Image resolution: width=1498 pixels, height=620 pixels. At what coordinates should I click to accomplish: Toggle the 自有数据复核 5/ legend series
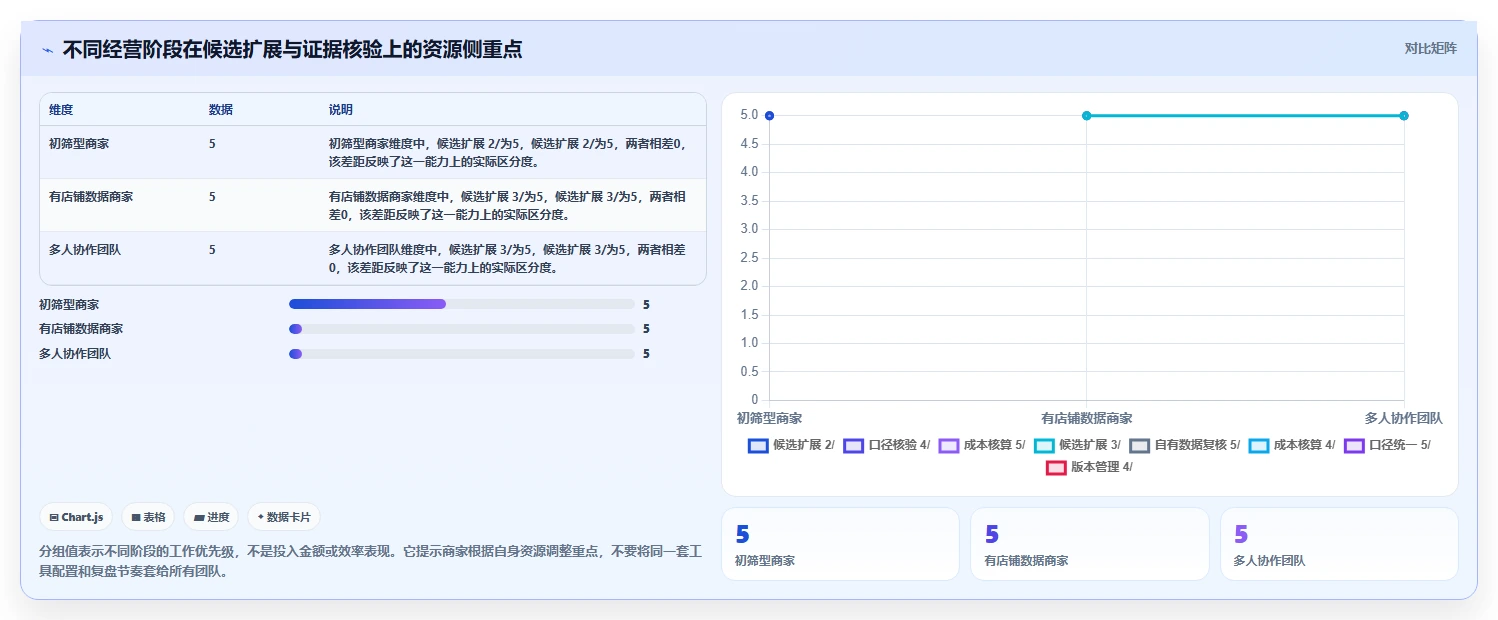[1185, 445]
